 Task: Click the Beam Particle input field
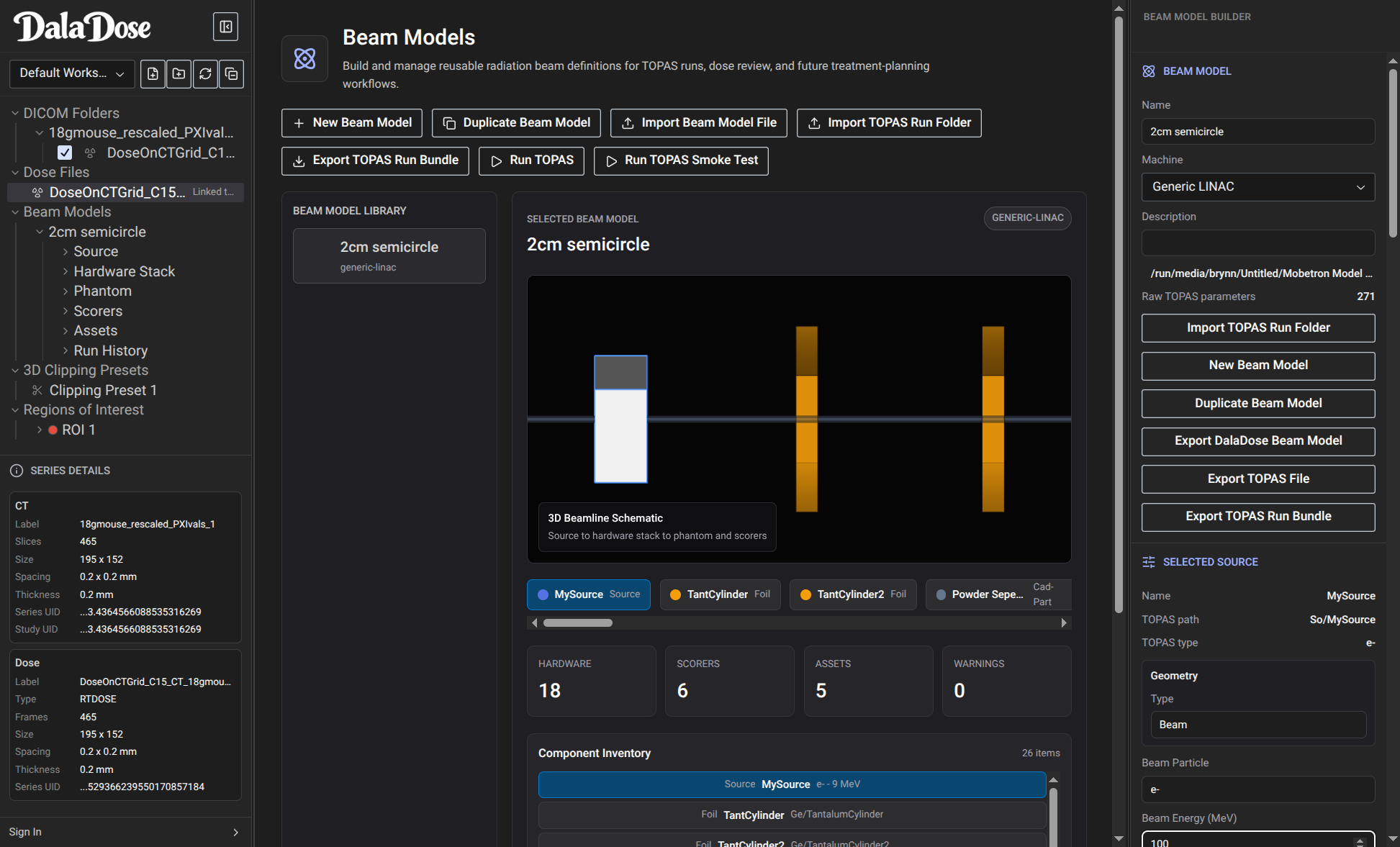click(1258, 789)
